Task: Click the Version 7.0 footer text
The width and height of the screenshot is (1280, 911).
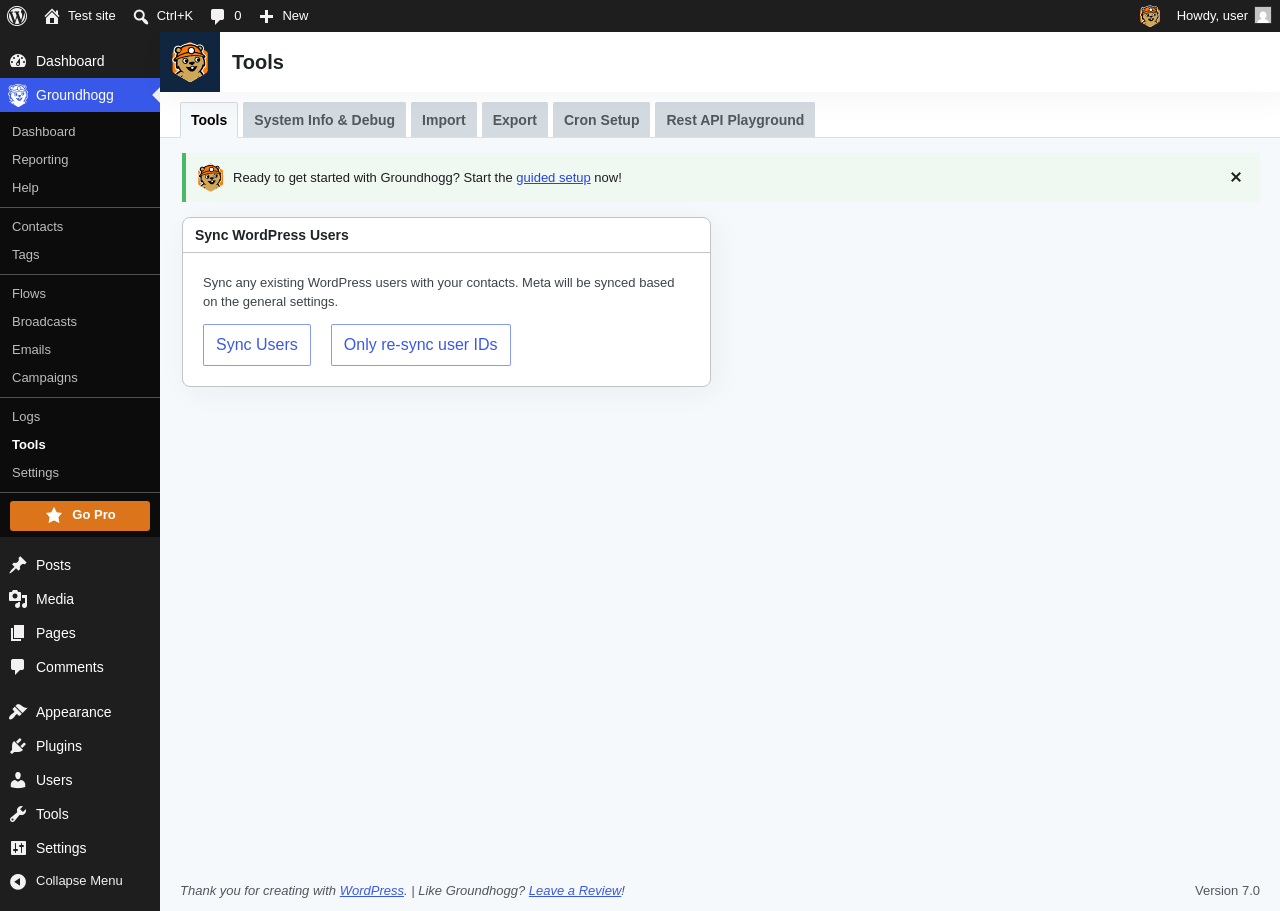Action: tap(1227, 891)
